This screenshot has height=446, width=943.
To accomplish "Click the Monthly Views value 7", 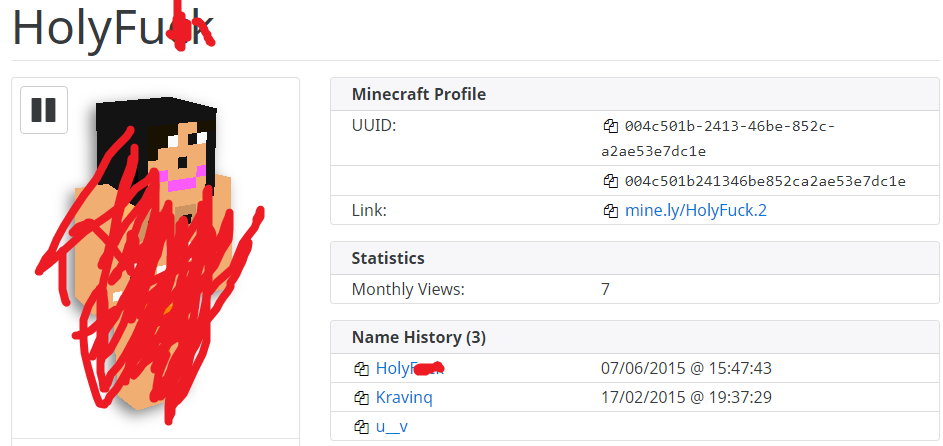I will (x=605, y=290).
